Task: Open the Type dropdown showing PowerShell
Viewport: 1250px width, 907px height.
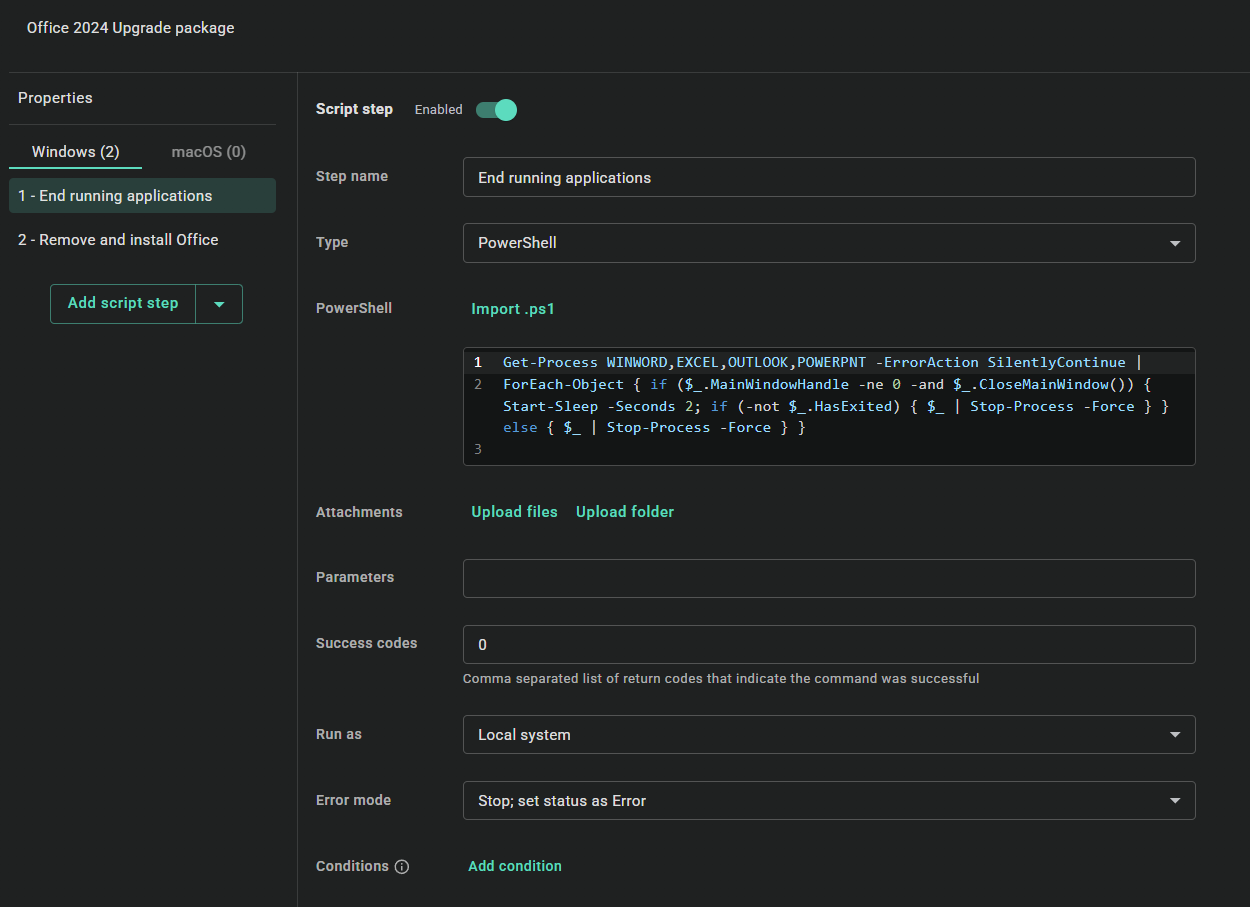Action: point(828,243)
